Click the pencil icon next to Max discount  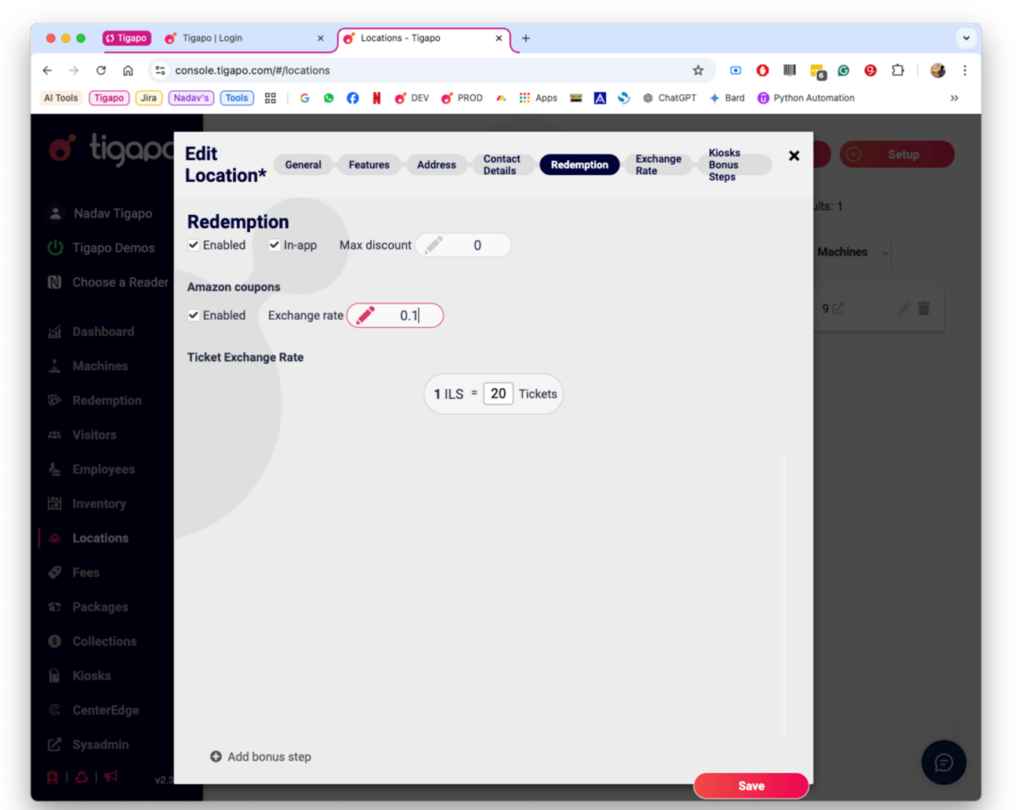[435, 245]
